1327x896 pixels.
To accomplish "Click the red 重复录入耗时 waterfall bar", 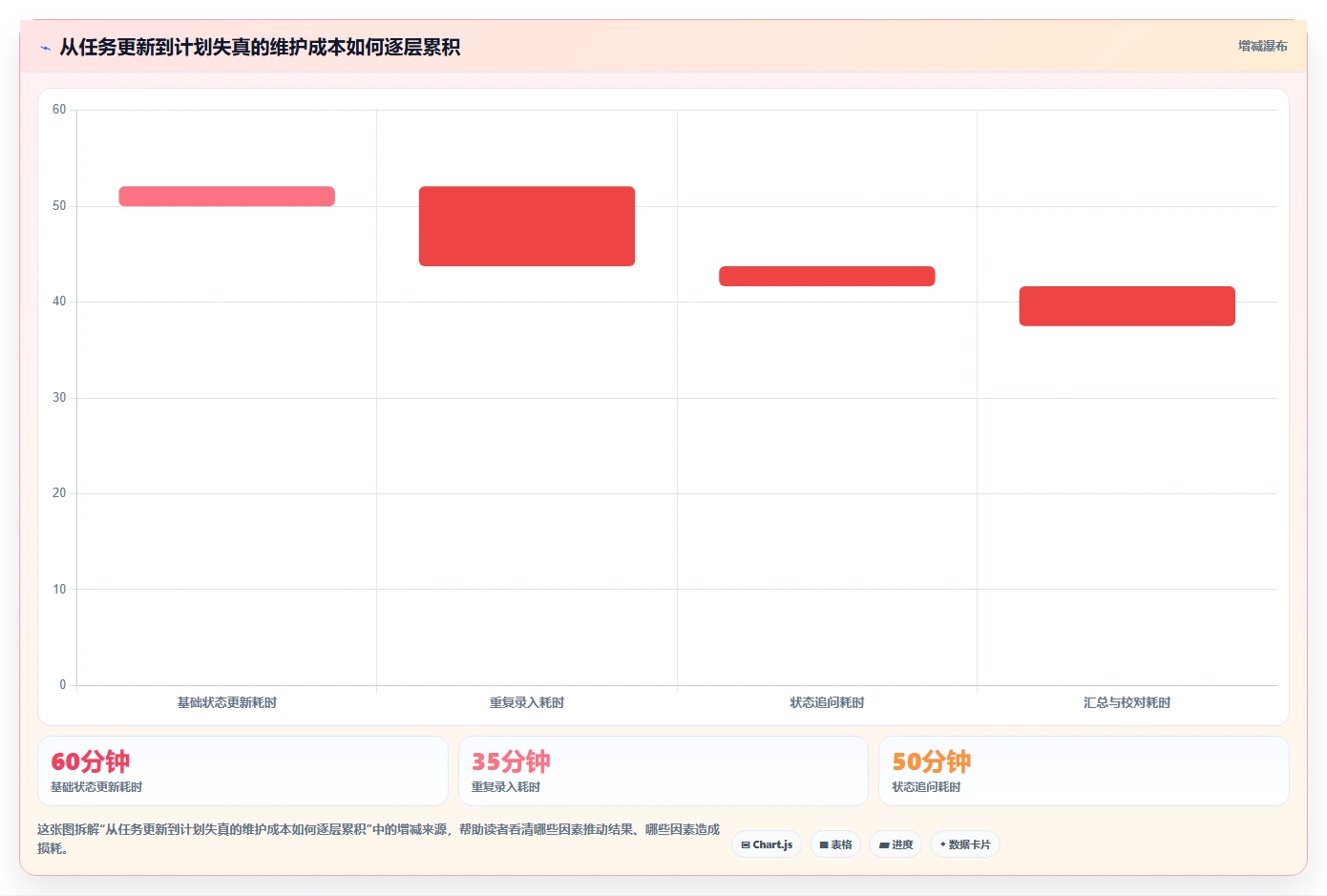I will (527, 226).
